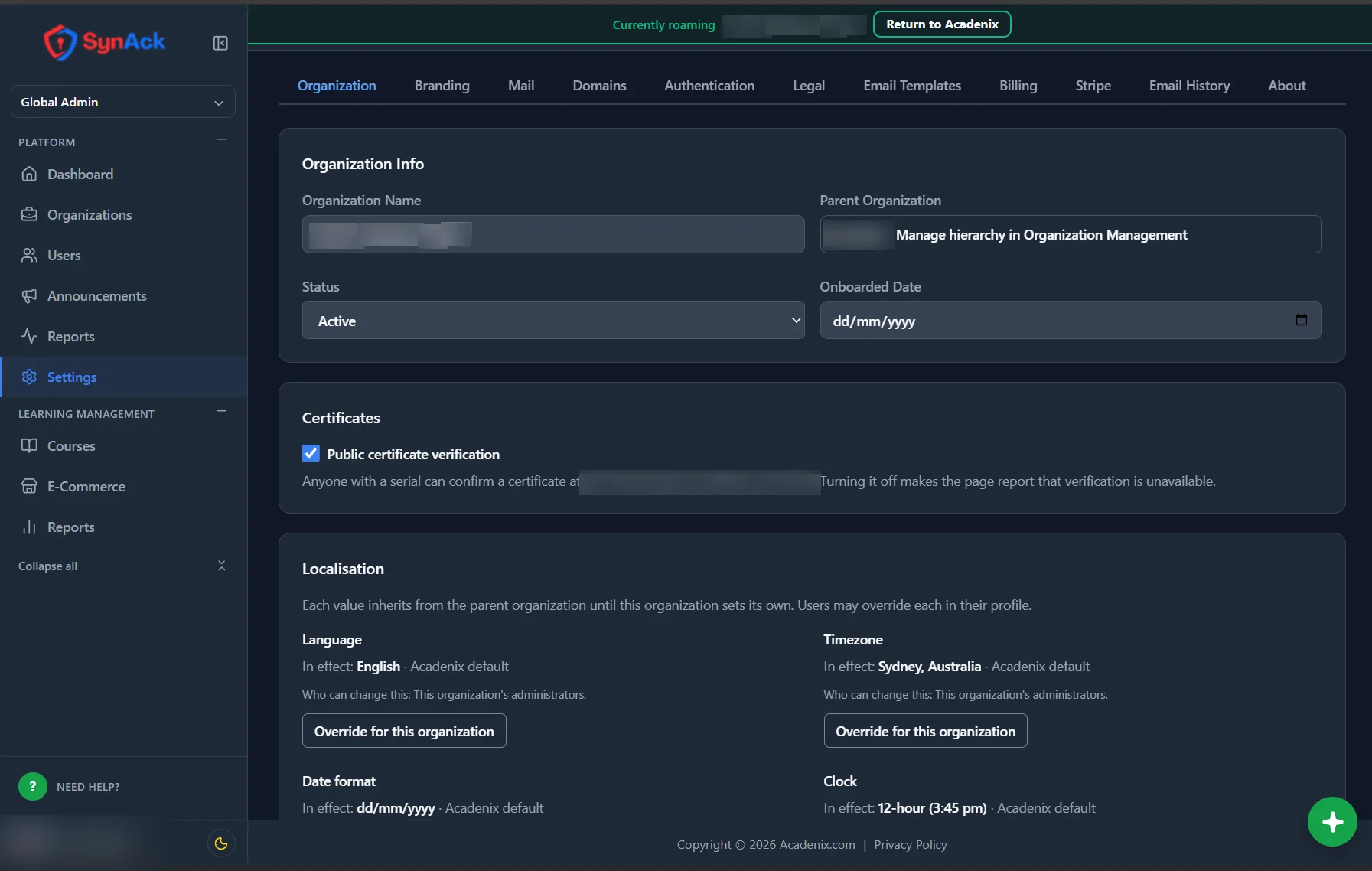Open Stripe tab

[1093, 86]
